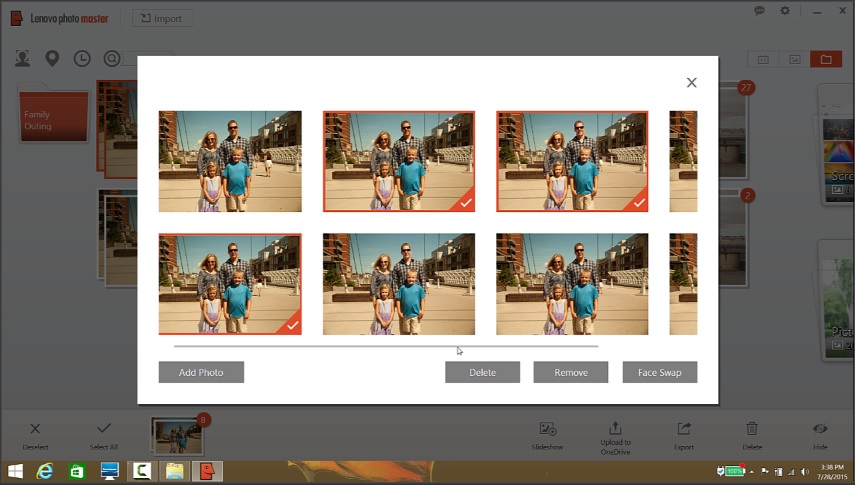
Task: Uncheck the first photo in the bottom row
Action: click(x=230, y=284)
